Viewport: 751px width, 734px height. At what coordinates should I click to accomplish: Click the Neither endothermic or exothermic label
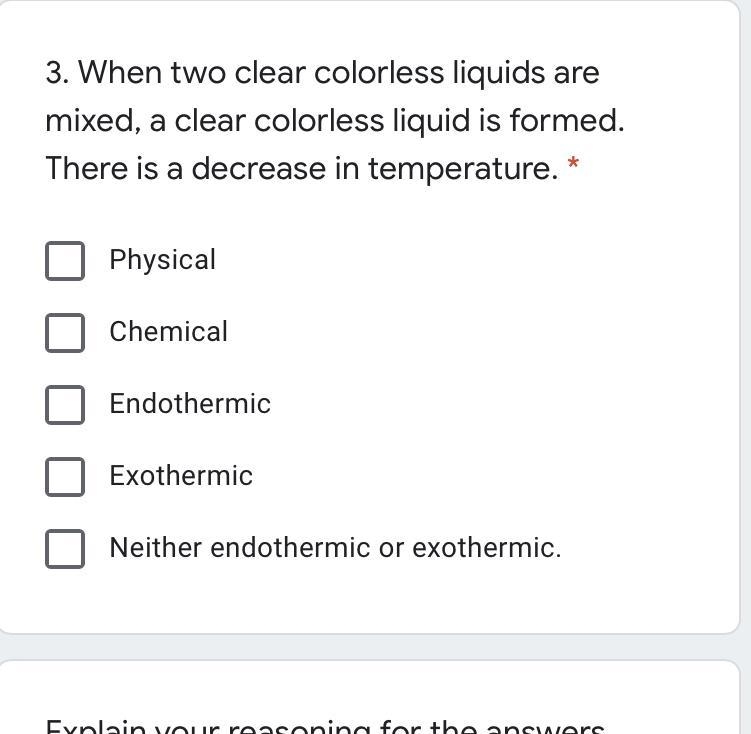pyautogui.click(x=335, y=547)
